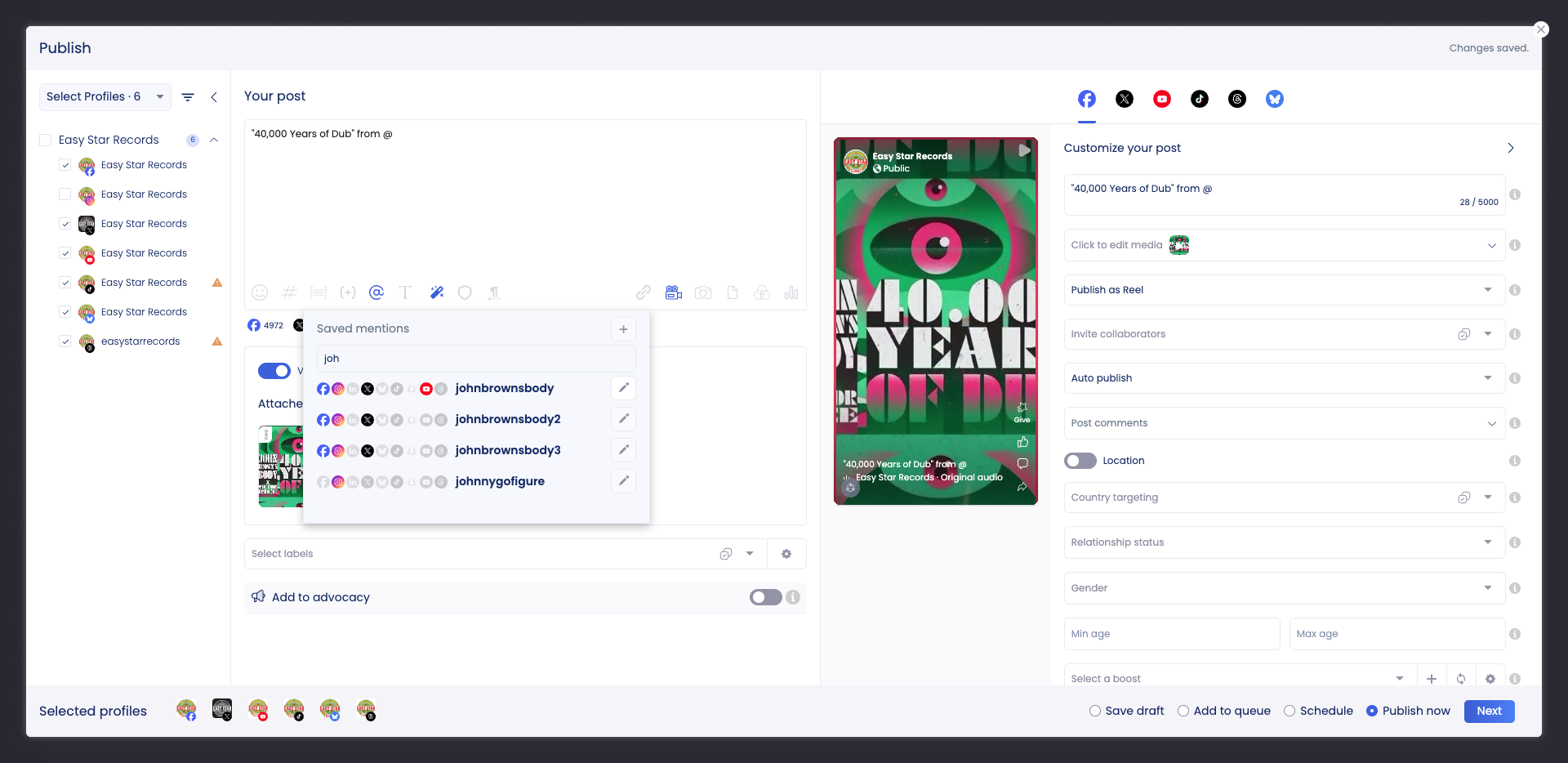Click the Invite collaborators field
This screenshot has width=1568, height=763.
click(x=1284, y=334)
